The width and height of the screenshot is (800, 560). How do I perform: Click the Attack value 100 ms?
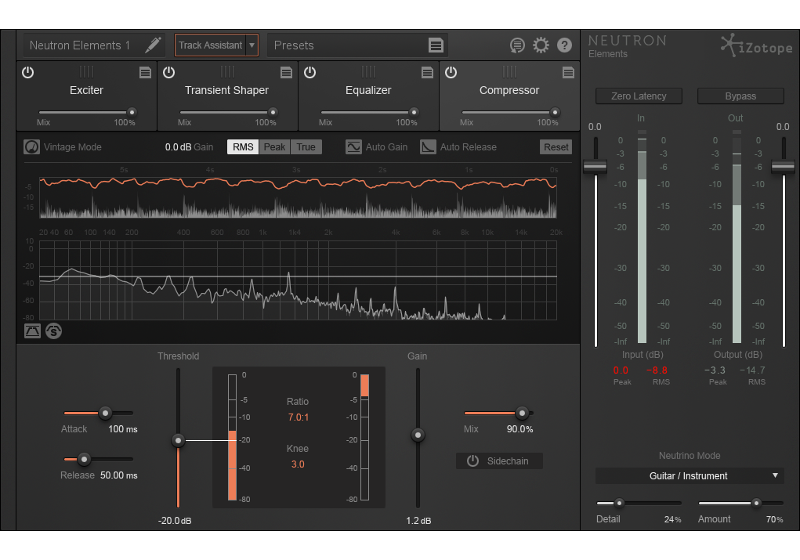[123, 429]
